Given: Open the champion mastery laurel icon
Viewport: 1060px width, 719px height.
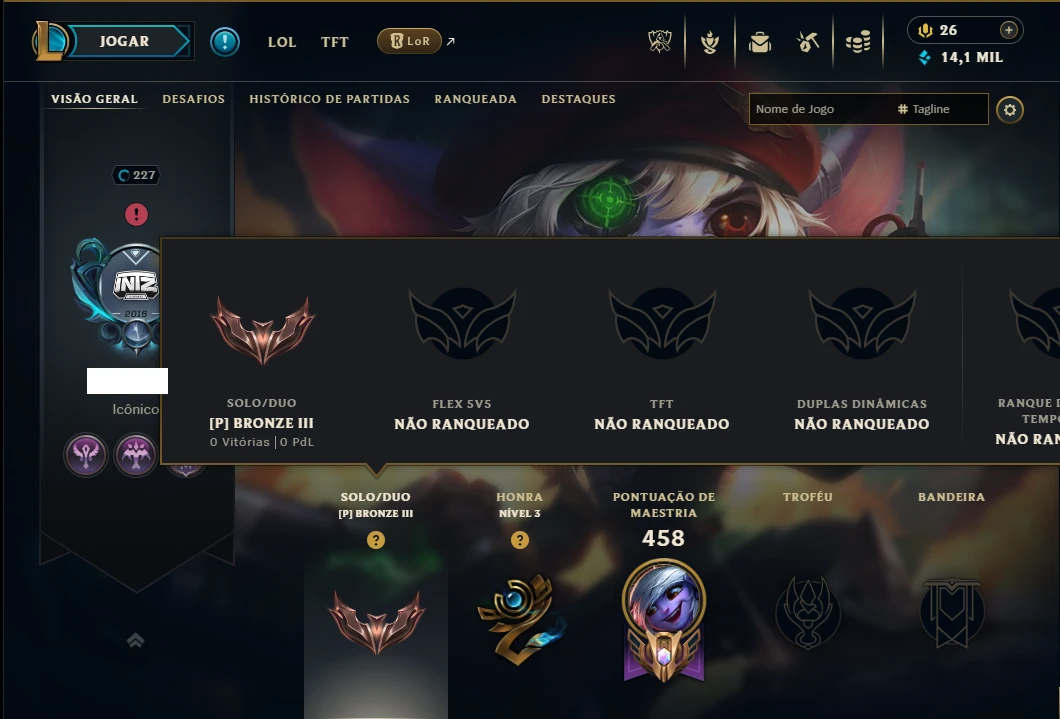Looking at the screenshot, I should pyautogui.click(x=710, y=43).
